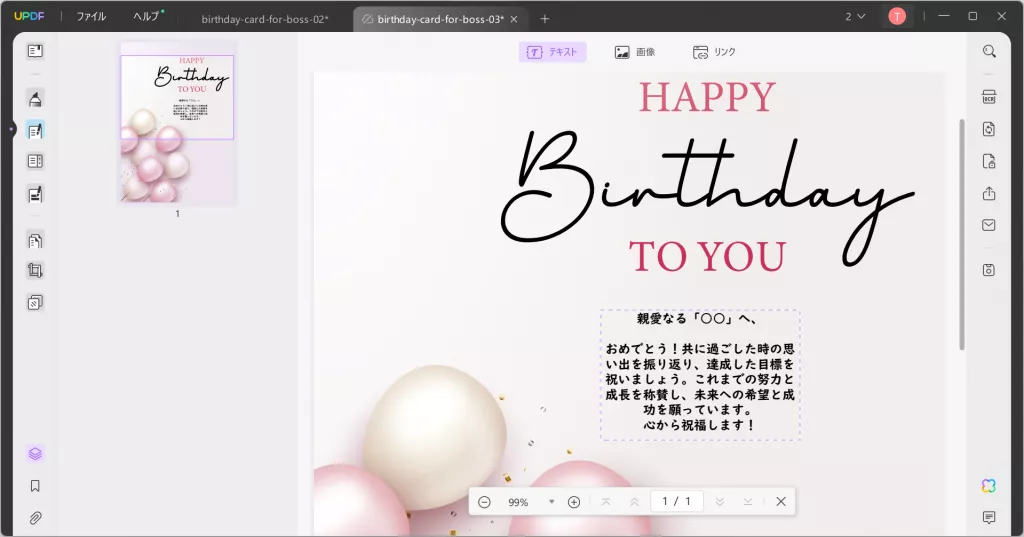This screenshot has width=1024, height=537.
Task: Go to last page arrow
Action: 748,502
